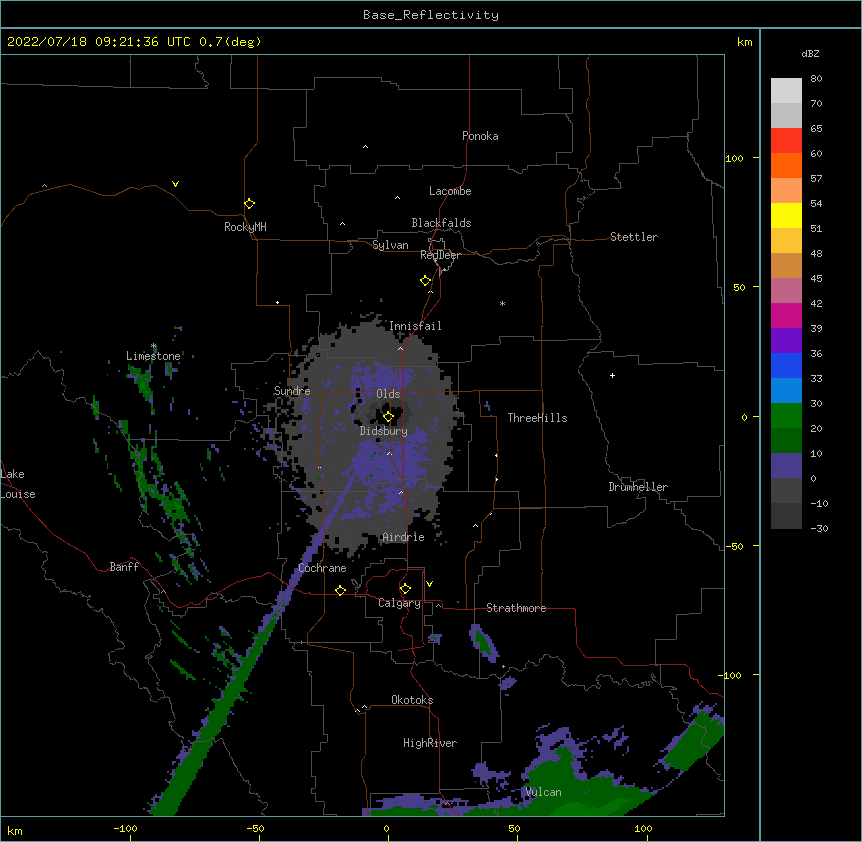Click the slate purple 10 dBZ legend swatch
The height and width of the screenshot is (842, 862).
pos(786,466)
